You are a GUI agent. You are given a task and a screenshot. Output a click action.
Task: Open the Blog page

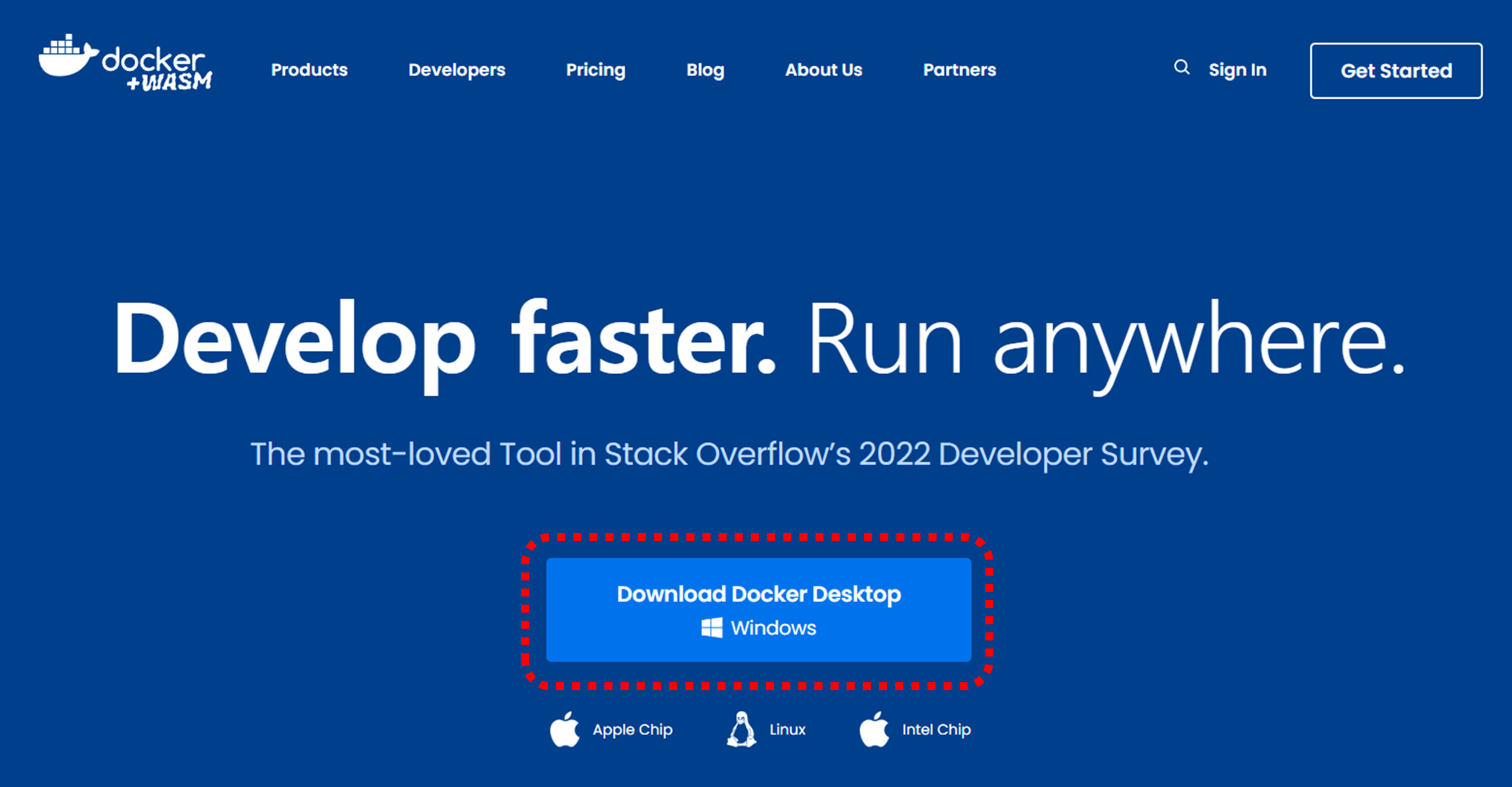pos(705,70)
